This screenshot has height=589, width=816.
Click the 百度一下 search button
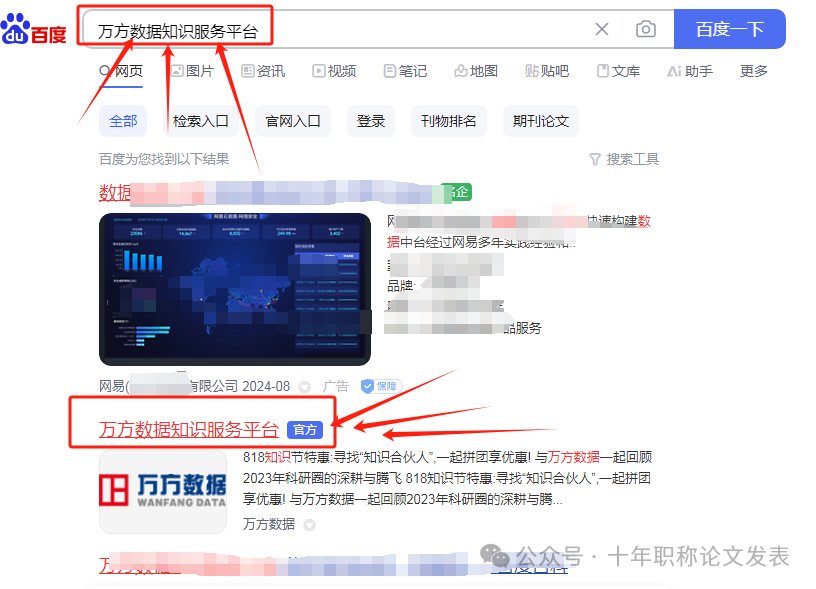730,29
